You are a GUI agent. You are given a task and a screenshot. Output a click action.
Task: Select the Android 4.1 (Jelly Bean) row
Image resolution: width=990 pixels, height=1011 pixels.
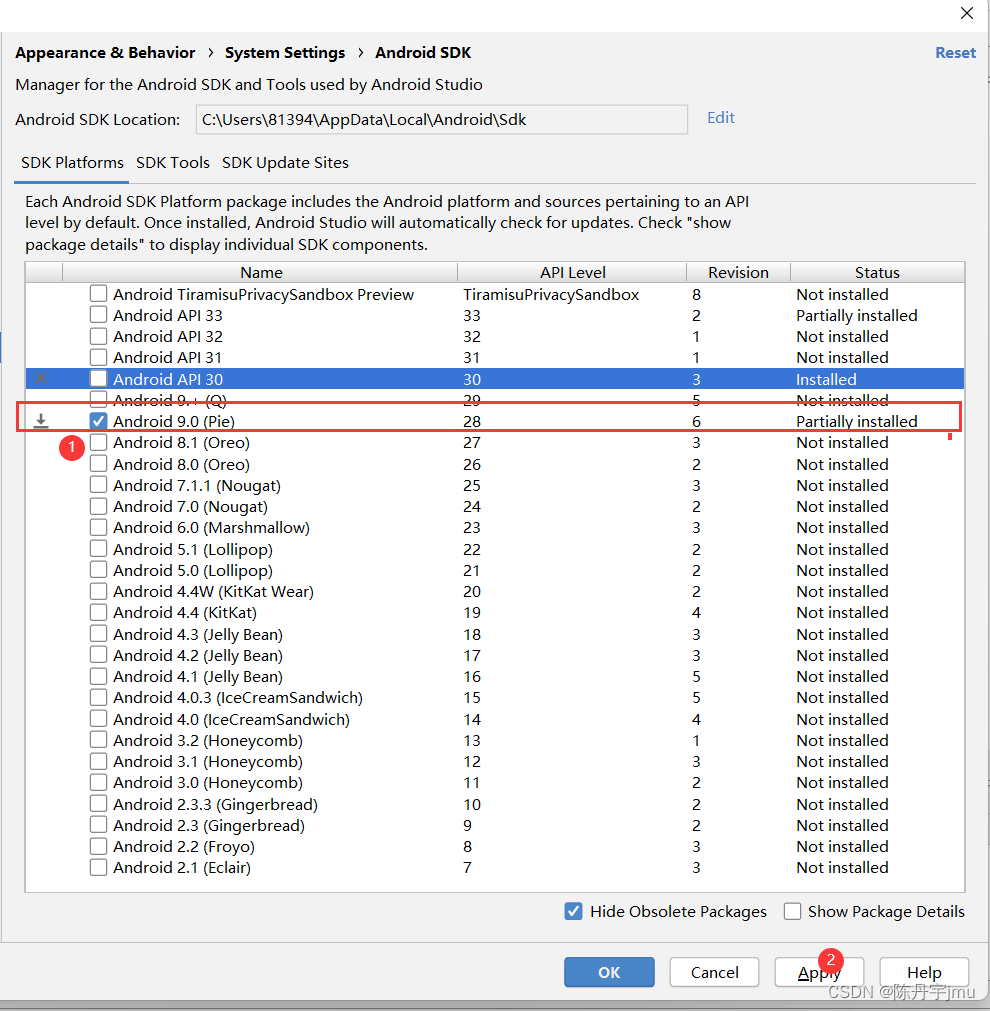[x=495, y=676]
